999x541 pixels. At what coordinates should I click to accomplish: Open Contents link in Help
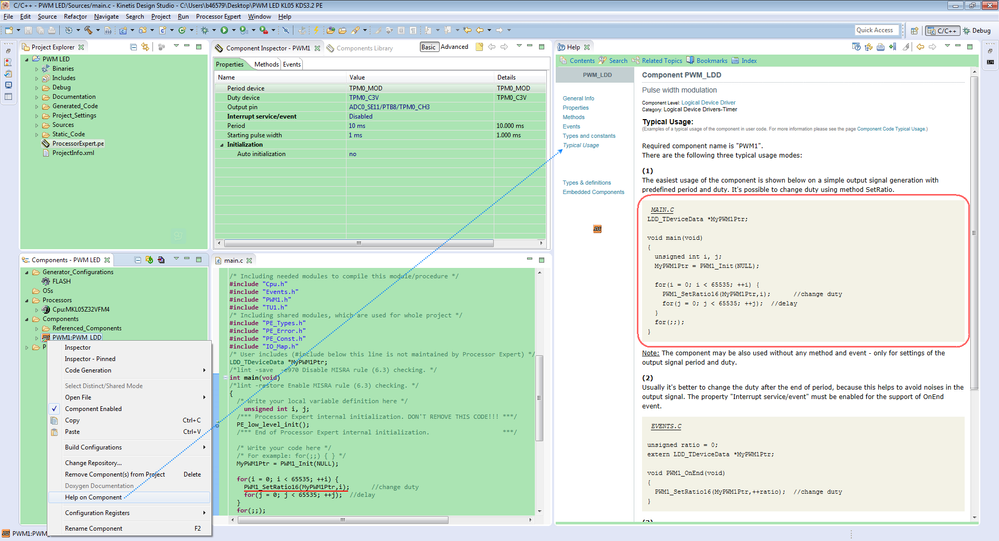pyautogui.click(x=582, y=61)
